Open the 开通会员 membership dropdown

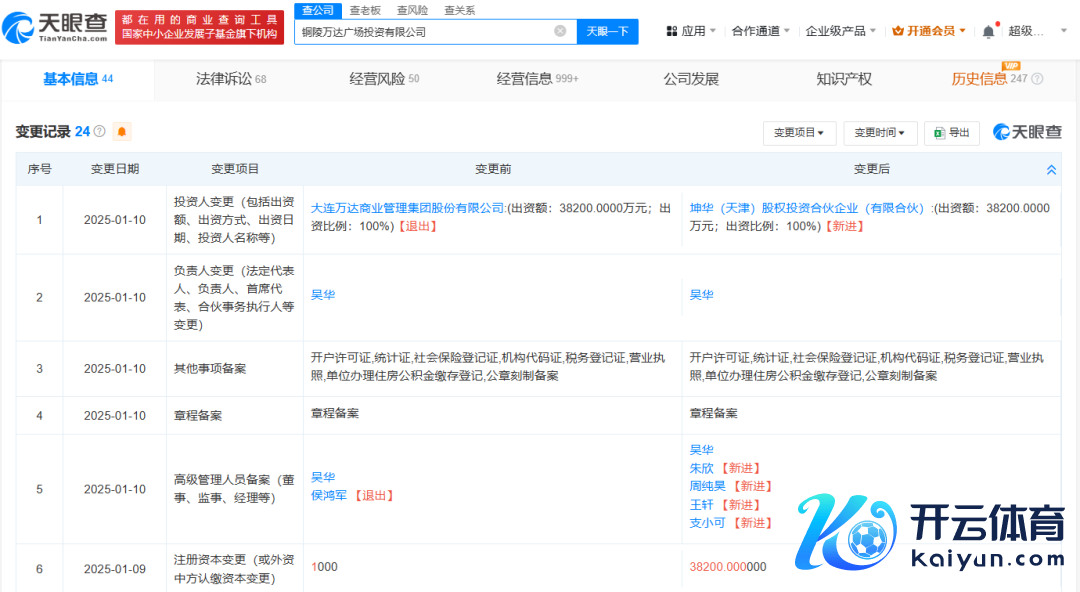[x=929, y=31]
